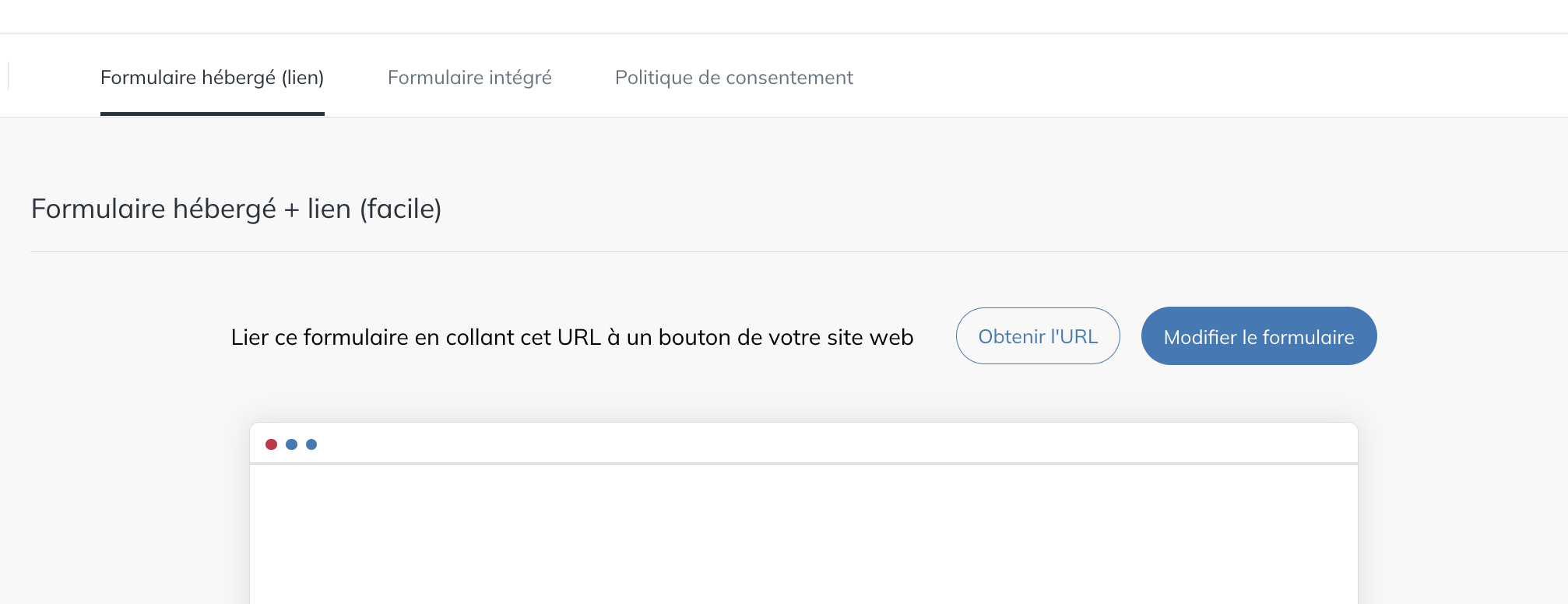Click the dark underline beneath active tab

pyautogui.click(x=212, y=114)
